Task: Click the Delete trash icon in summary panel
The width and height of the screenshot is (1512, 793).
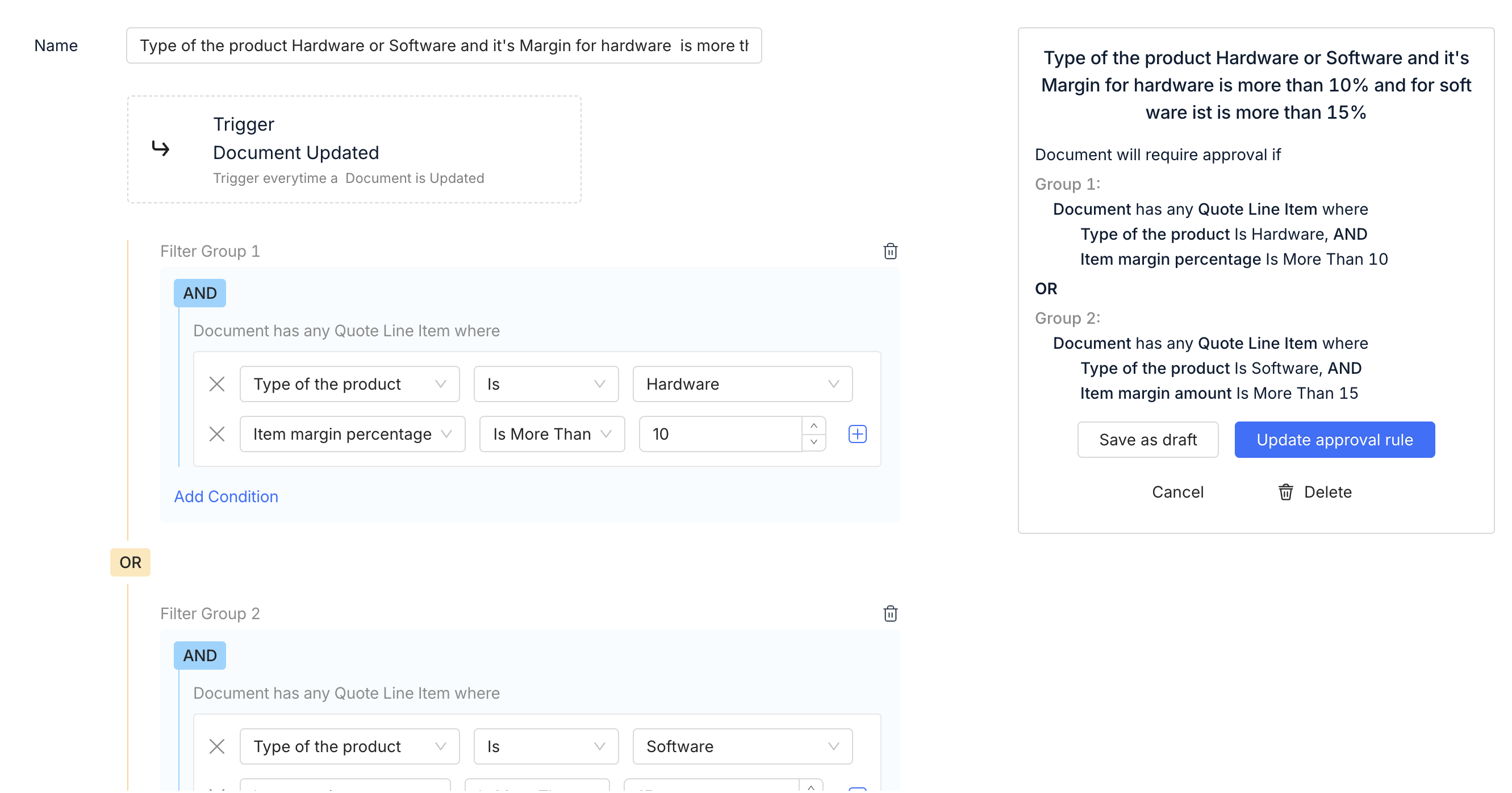Action: [x=1285, y=492]
